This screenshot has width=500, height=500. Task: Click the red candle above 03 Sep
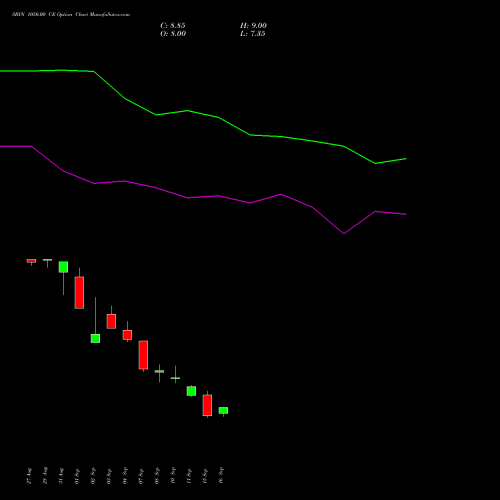click(111, 321)
